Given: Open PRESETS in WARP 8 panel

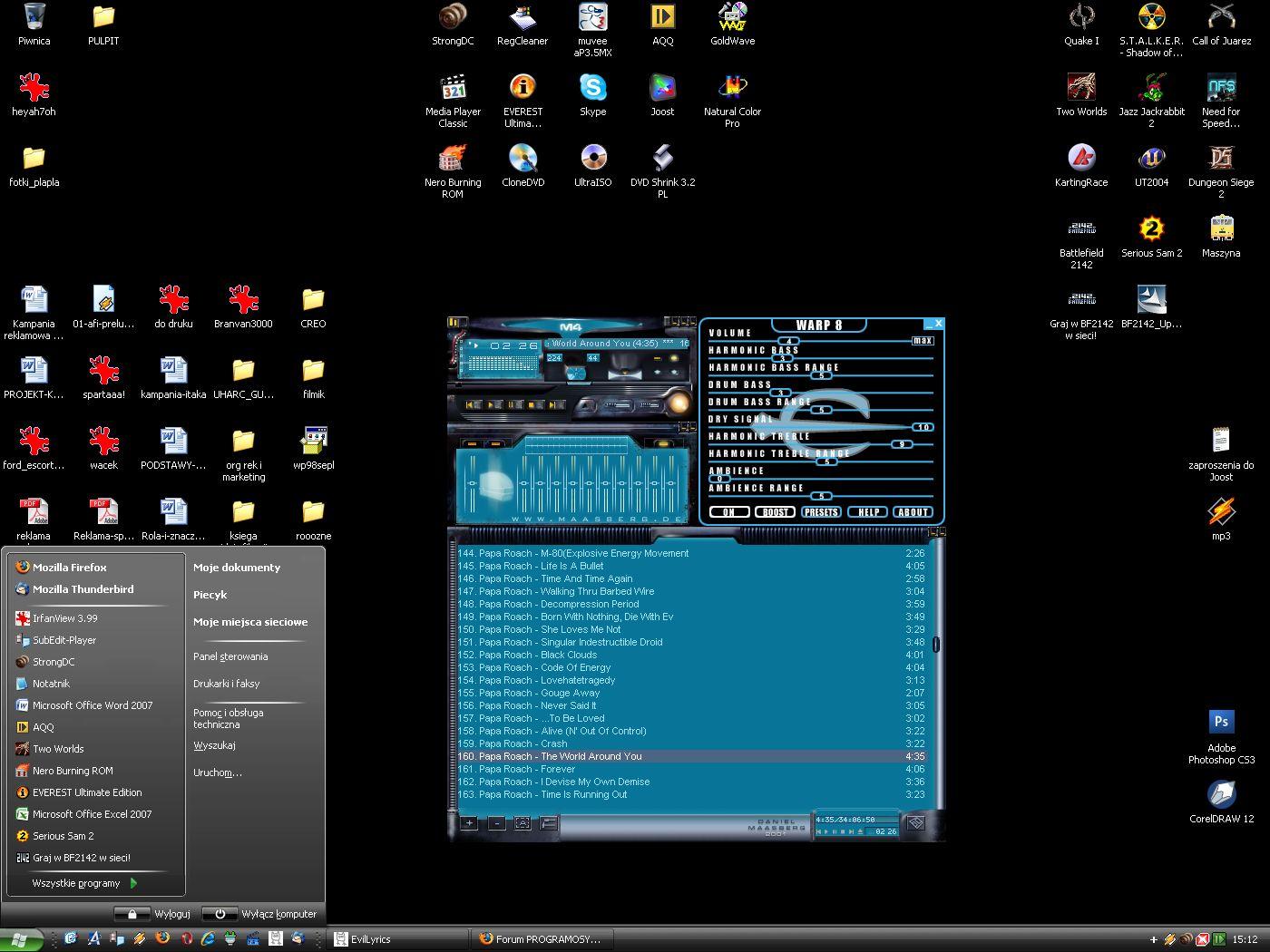Looking at the screenshot, I should pyautogui.click(x=821, y=512).
